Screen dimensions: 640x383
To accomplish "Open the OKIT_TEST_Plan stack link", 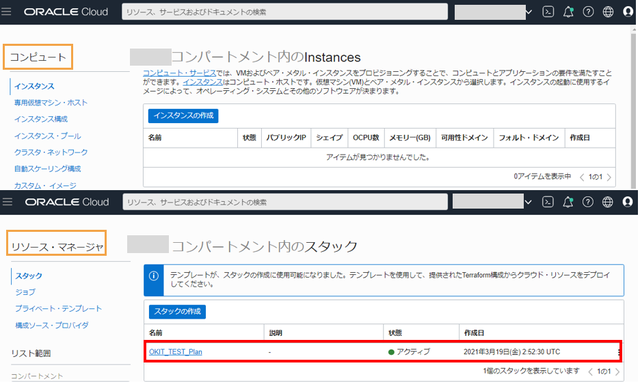I will 176,352.
